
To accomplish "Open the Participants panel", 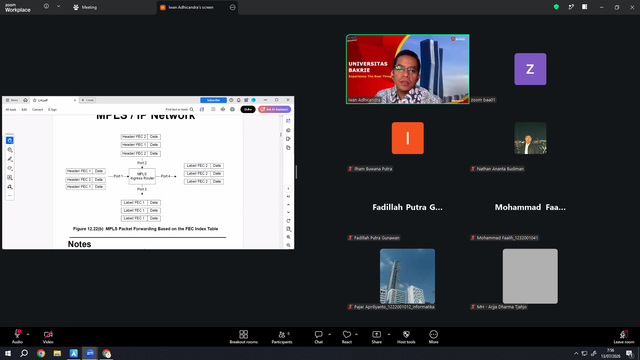I will [282, 337].
